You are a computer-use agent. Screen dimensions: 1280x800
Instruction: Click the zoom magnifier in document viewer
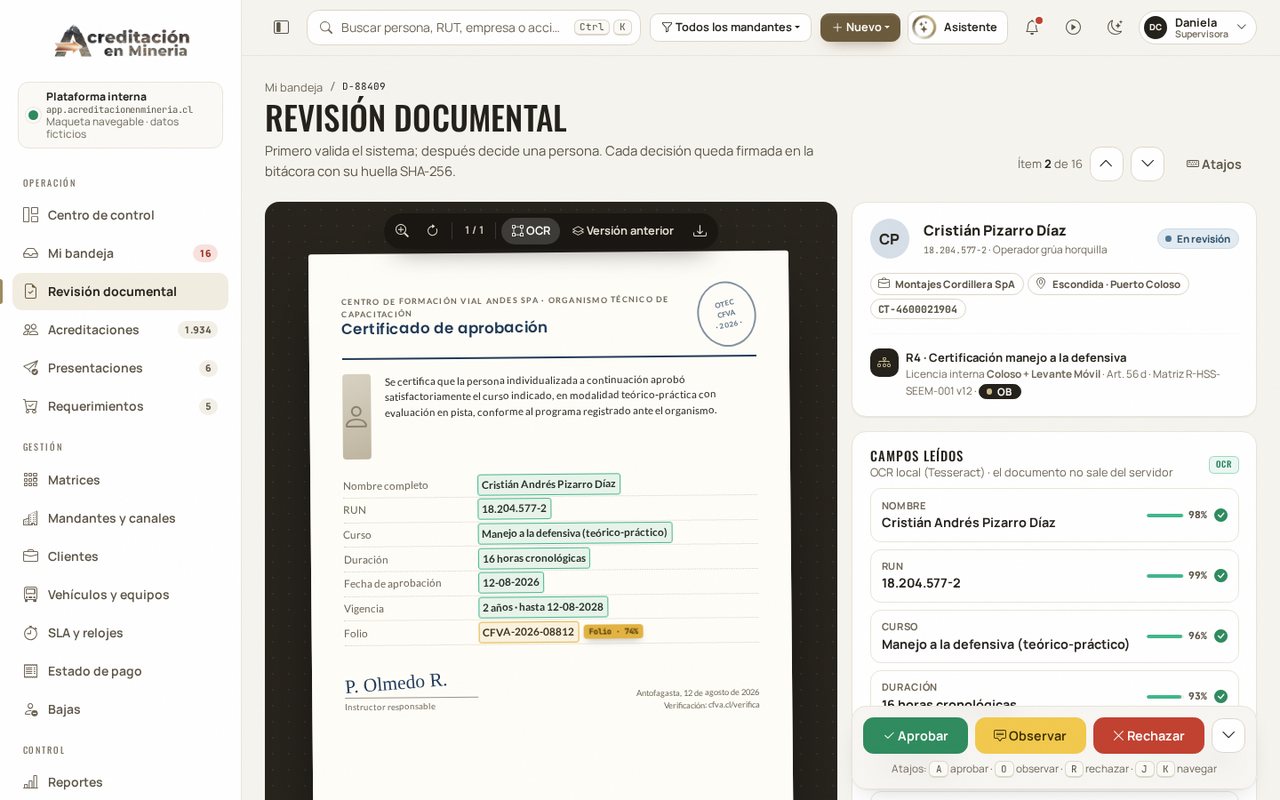pyautogui.click(x=402, y=231)
